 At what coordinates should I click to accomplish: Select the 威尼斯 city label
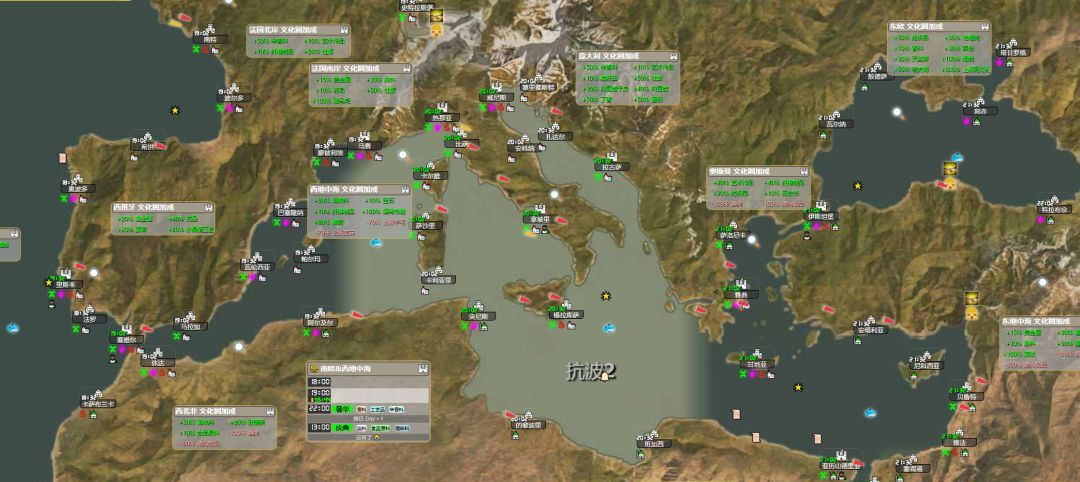(x=497, y=98)
